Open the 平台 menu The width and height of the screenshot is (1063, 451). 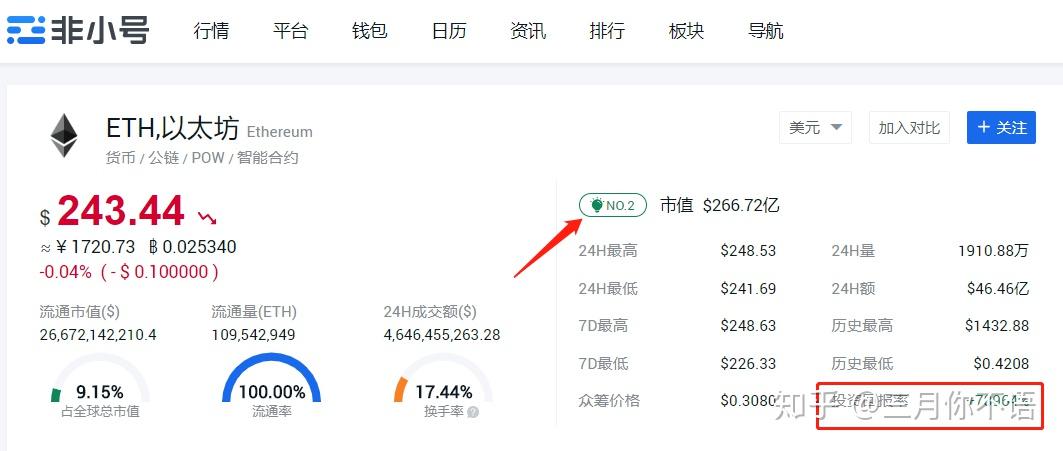(x=290, y=31)
